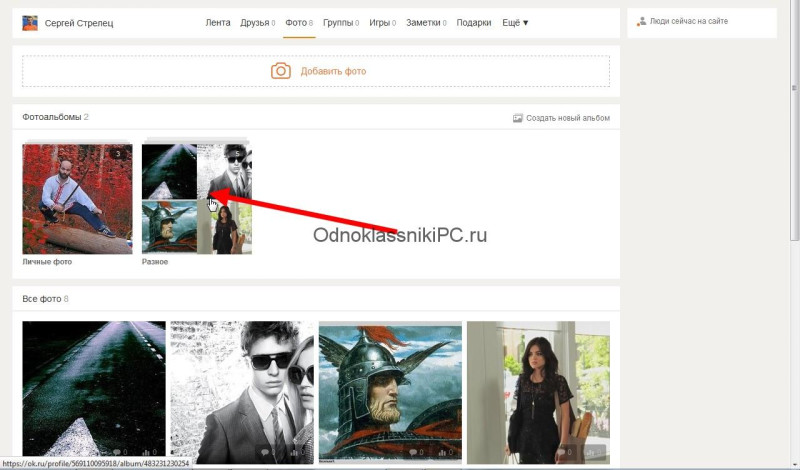Open the Разное album thumbnail

196,199
